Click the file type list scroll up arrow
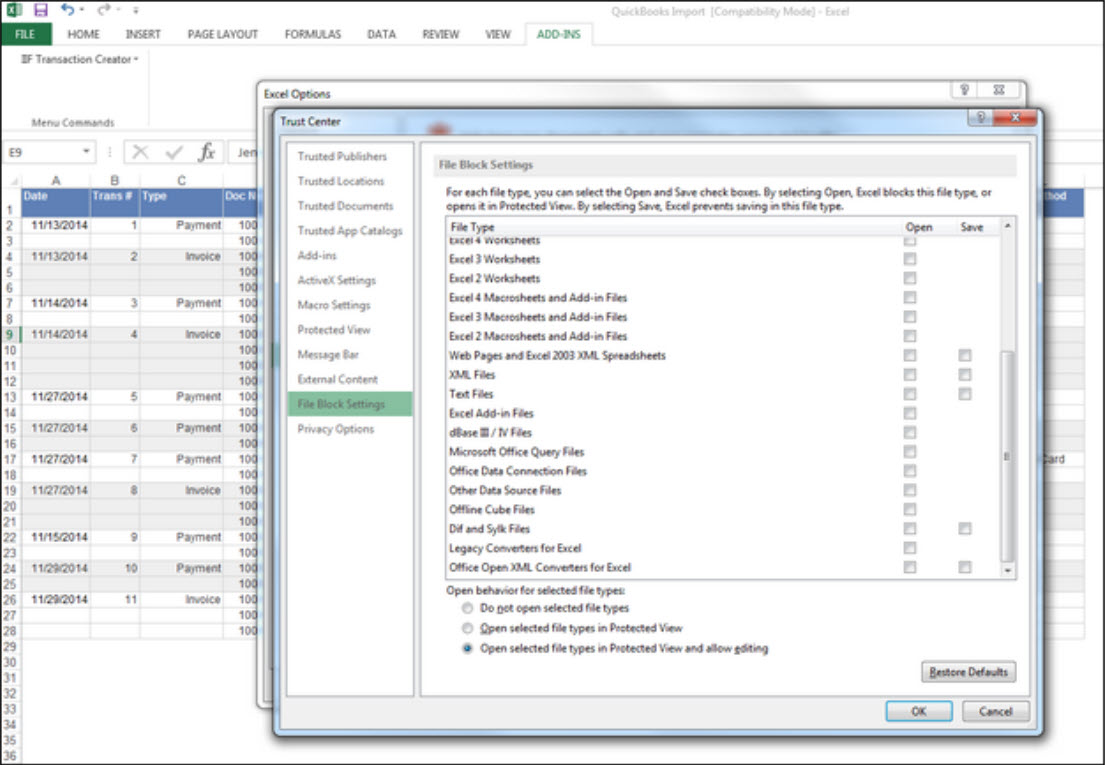 (1007, 226)
